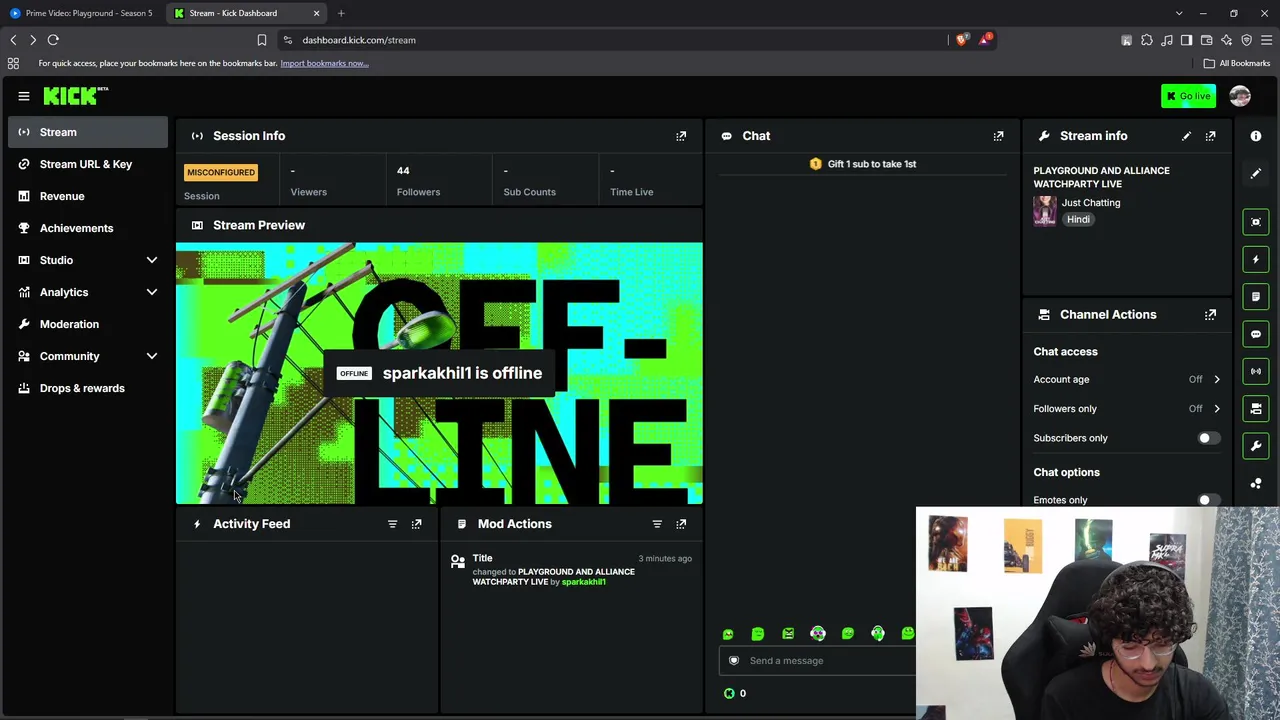Click the Brave Shields icon
The width and height of the screenshot is (1280, 720).
coord(962,40)
